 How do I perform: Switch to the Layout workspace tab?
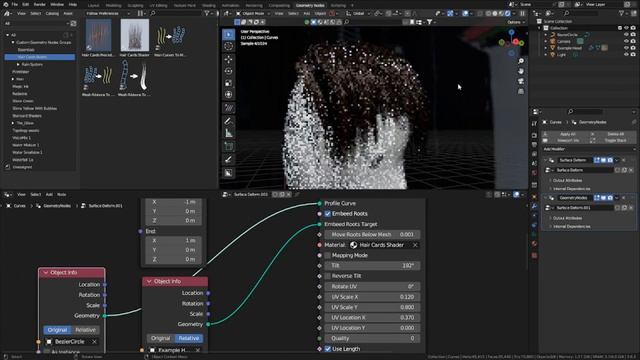point(93,5)
